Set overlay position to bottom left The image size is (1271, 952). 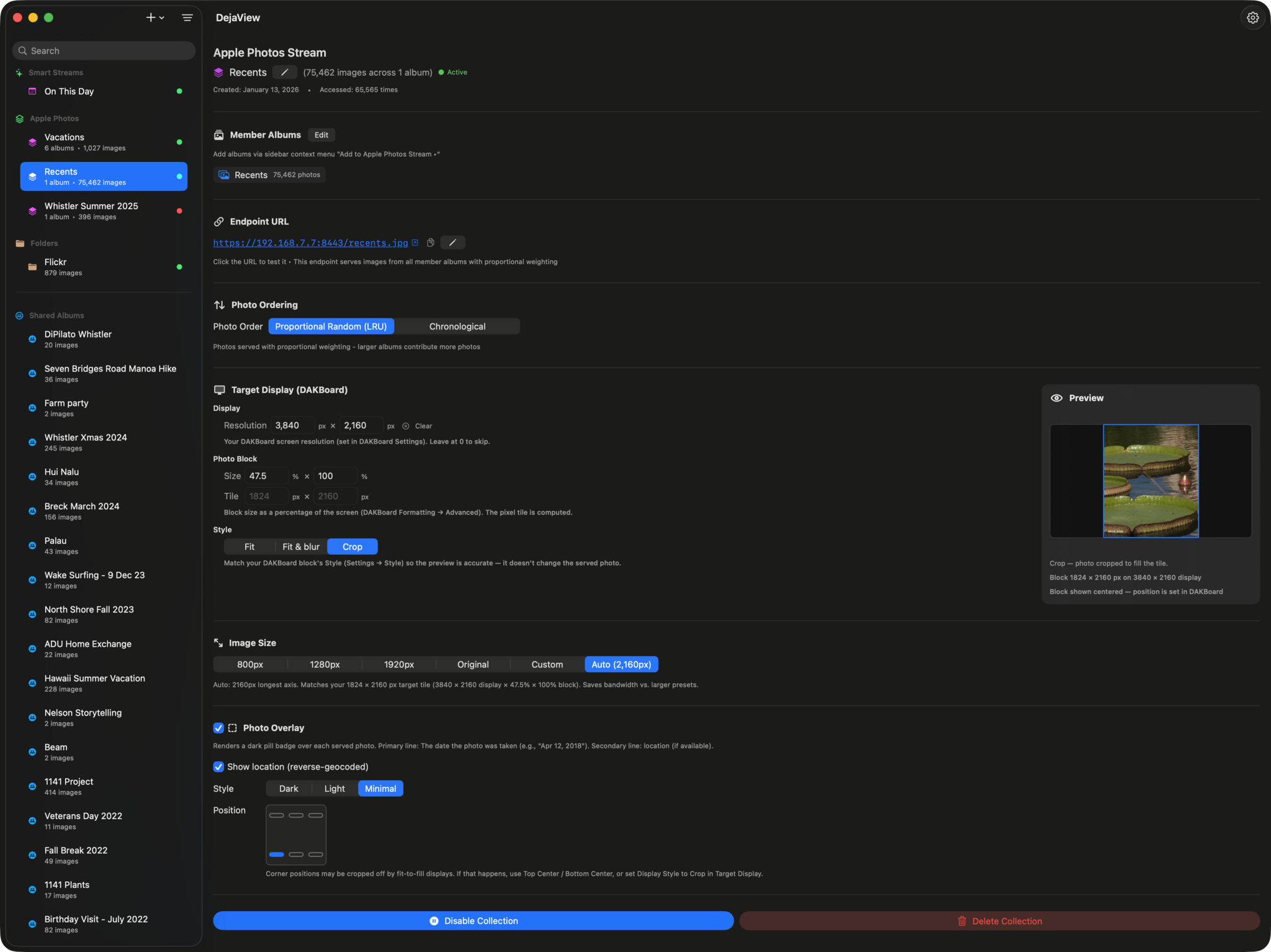point(277,855)
